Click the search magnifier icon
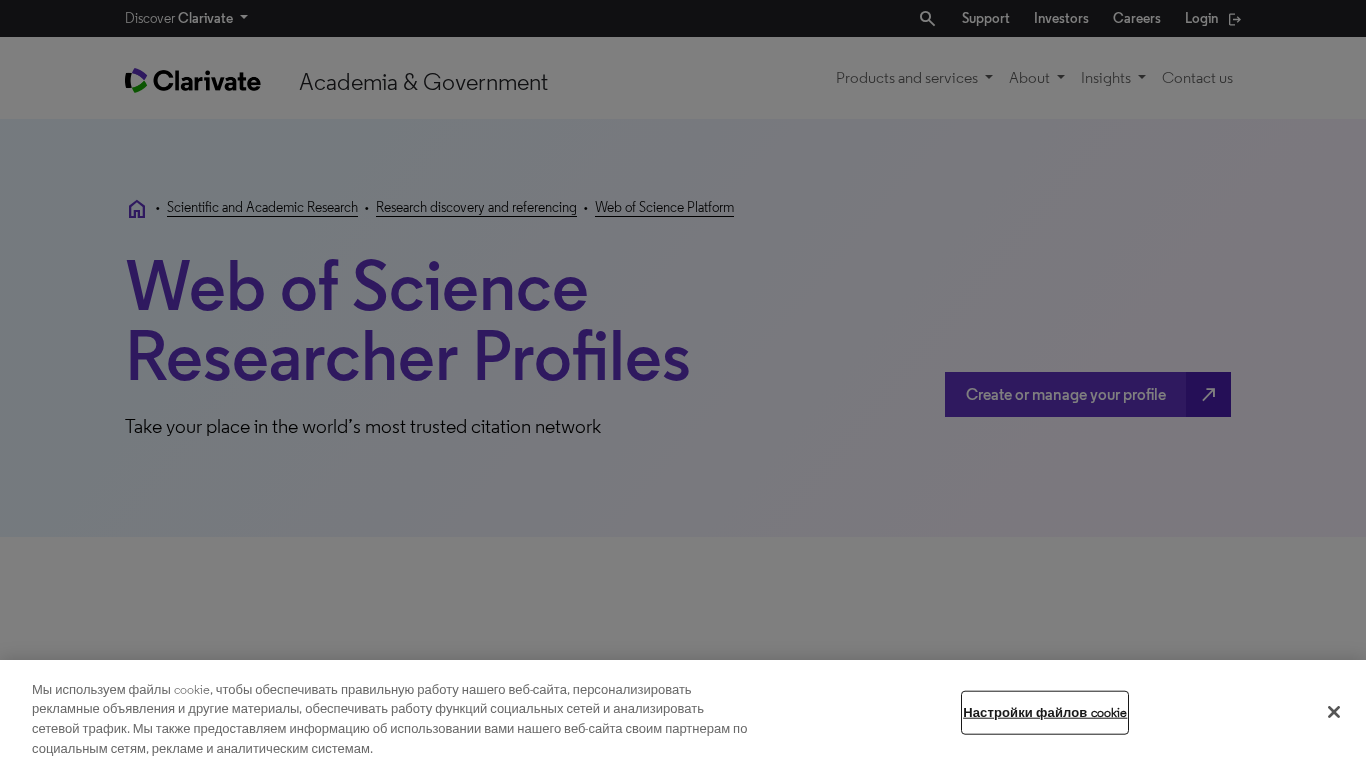 click(x=927, y=19)
